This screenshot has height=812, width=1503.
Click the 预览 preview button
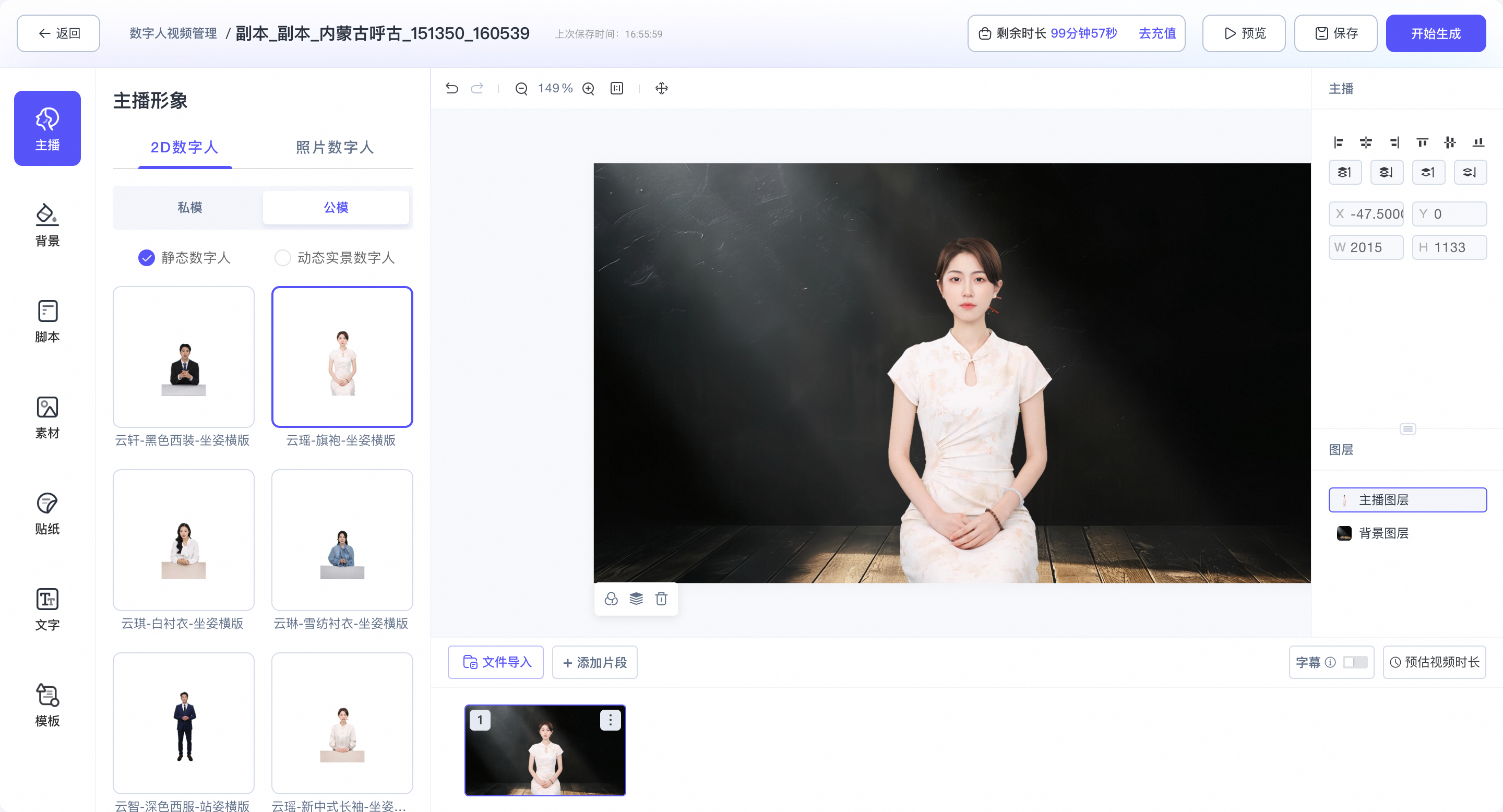(x=1244, y=33)
